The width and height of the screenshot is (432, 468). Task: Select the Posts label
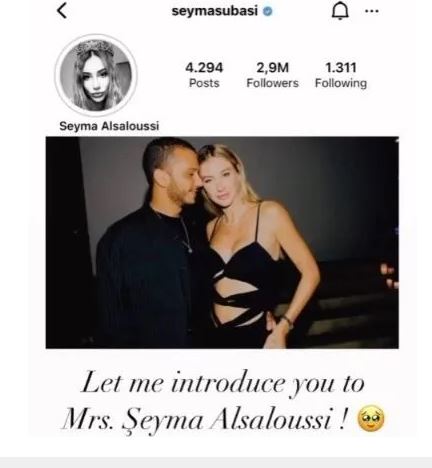click(204, 83)
